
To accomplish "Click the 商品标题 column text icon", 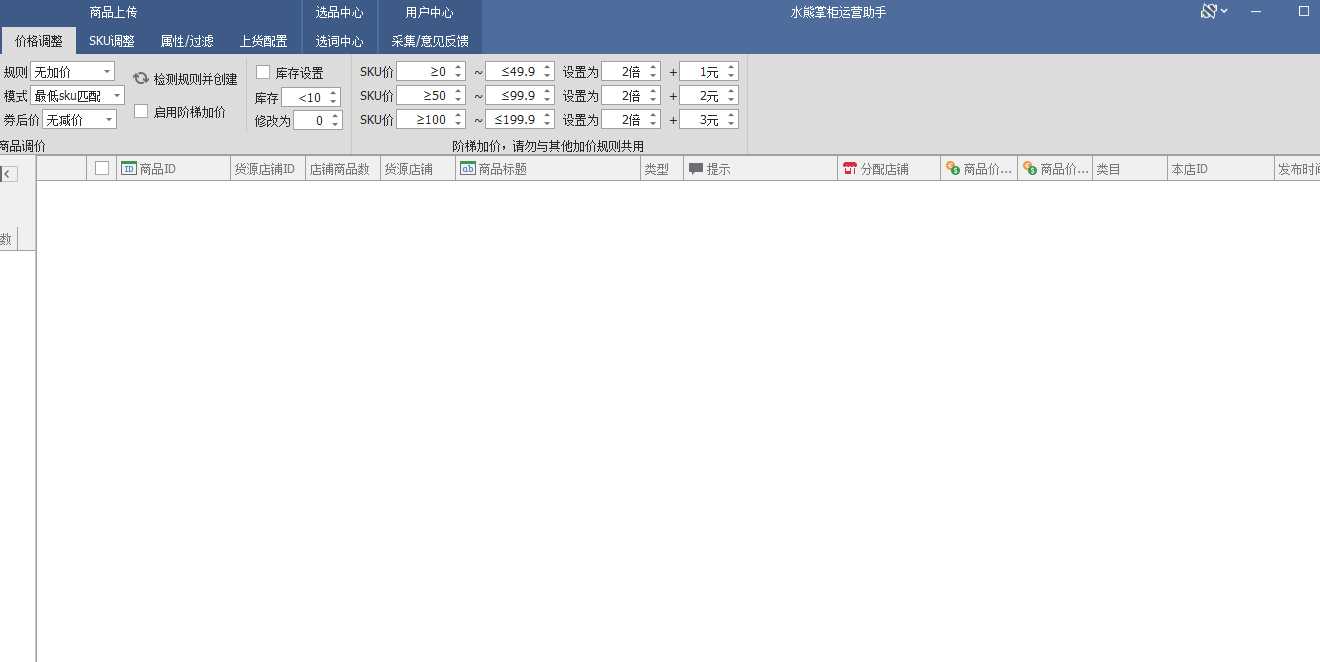I will click(x=467, y=169).
